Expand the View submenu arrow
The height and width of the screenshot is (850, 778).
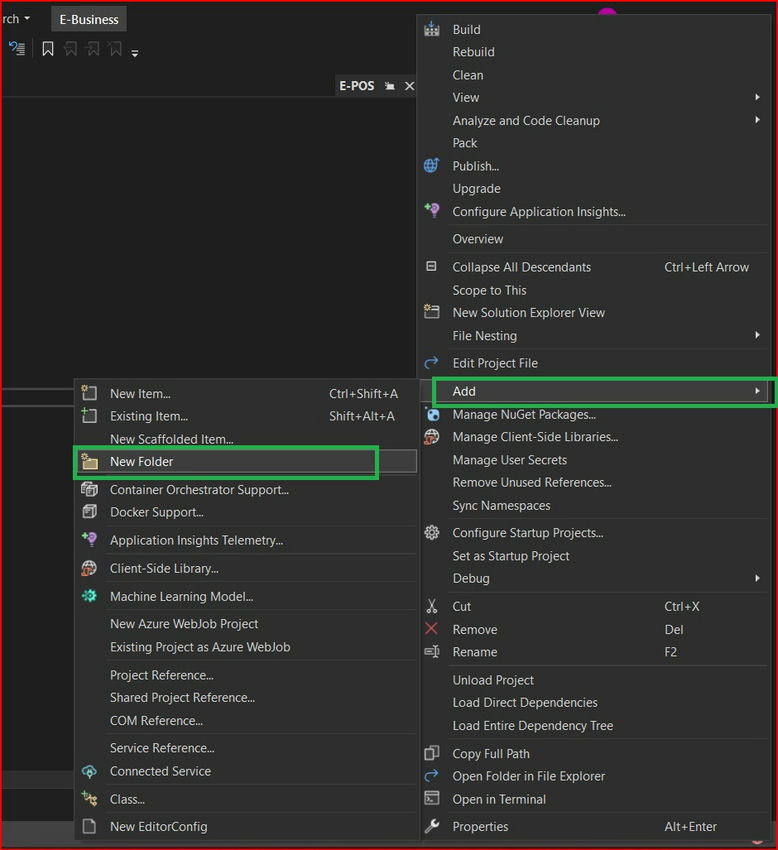[757, 97]
